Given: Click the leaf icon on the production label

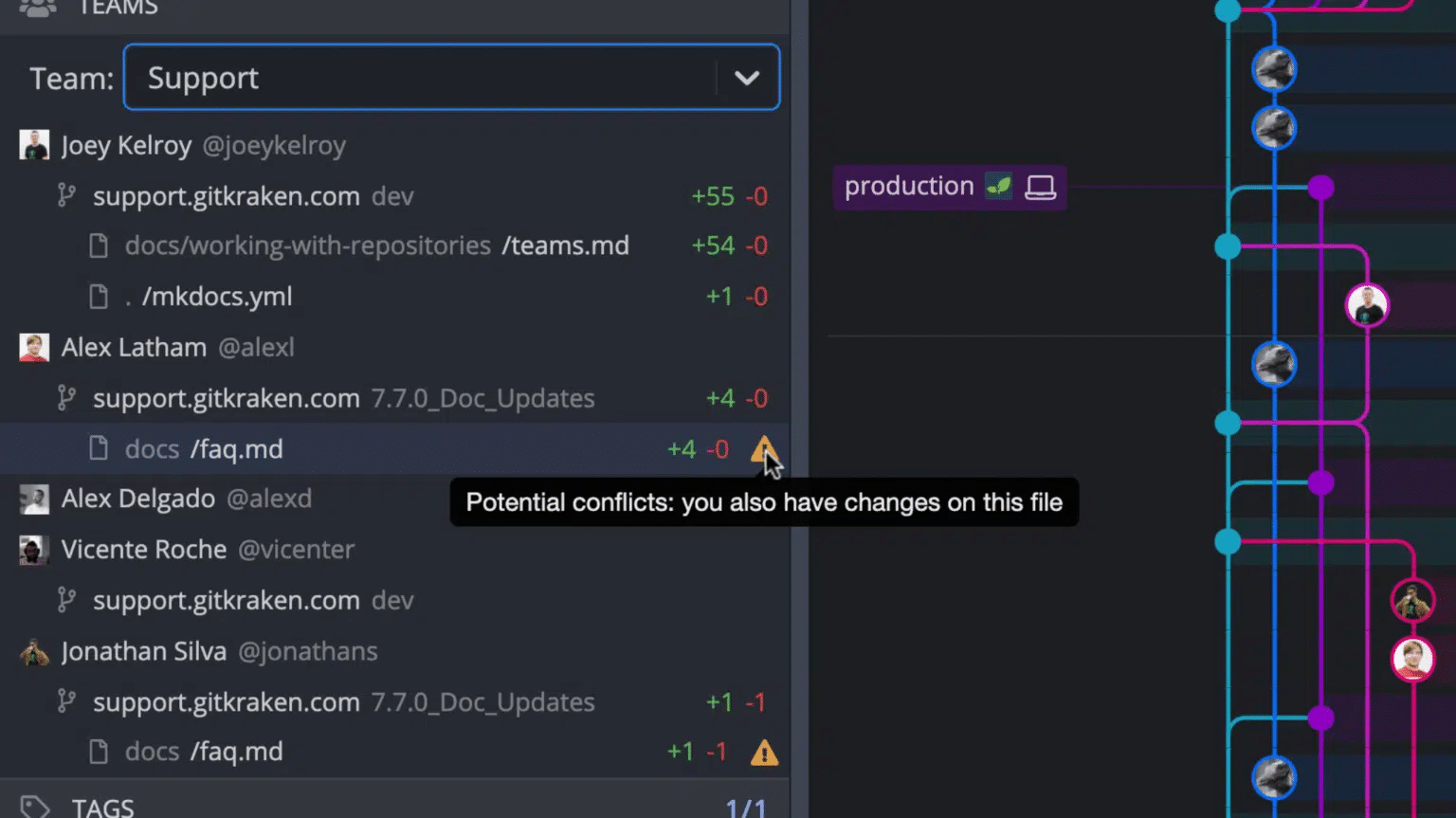Looking at the screenshot, I should (x=996, y=186).
